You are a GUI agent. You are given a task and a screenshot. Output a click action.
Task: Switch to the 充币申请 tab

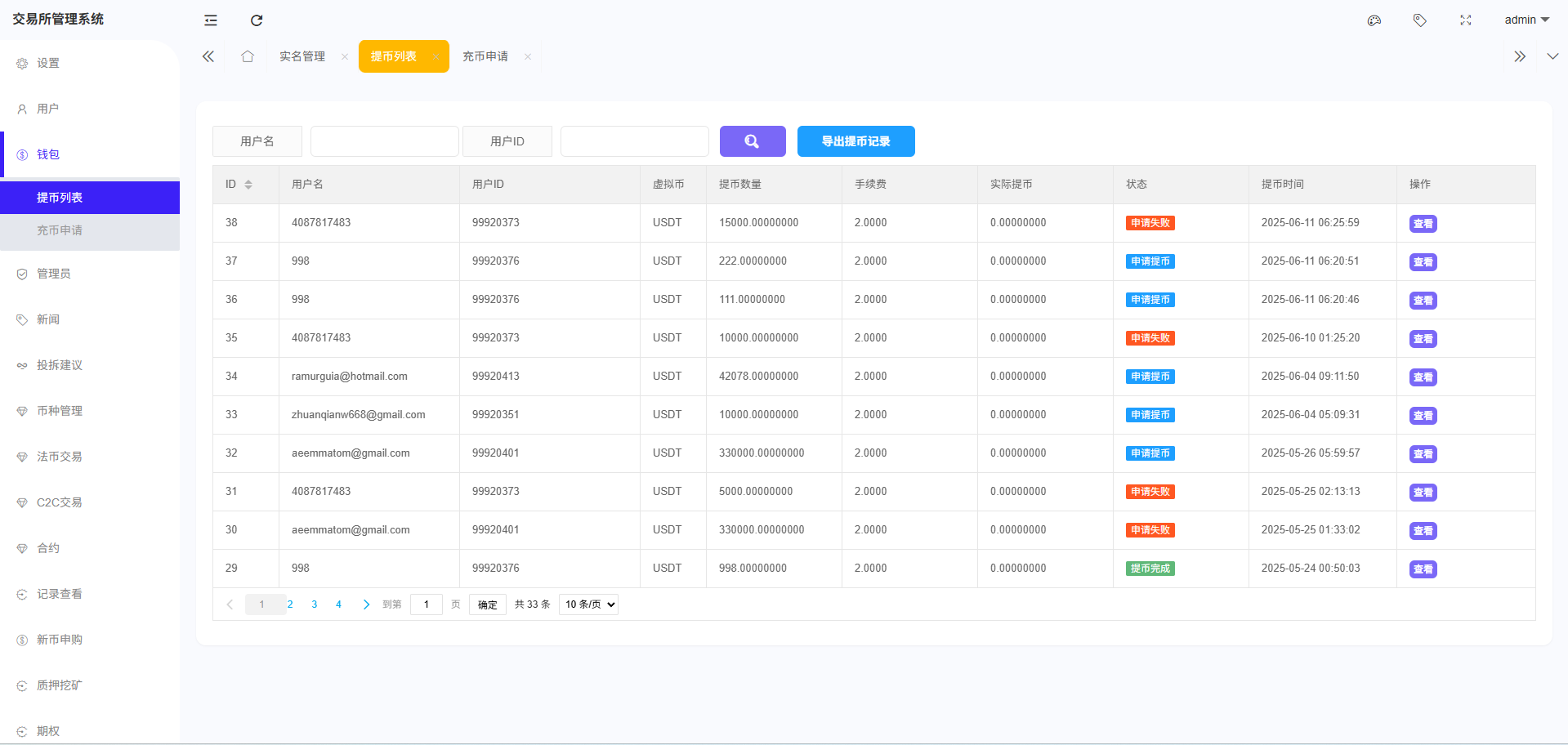[485, 56]
